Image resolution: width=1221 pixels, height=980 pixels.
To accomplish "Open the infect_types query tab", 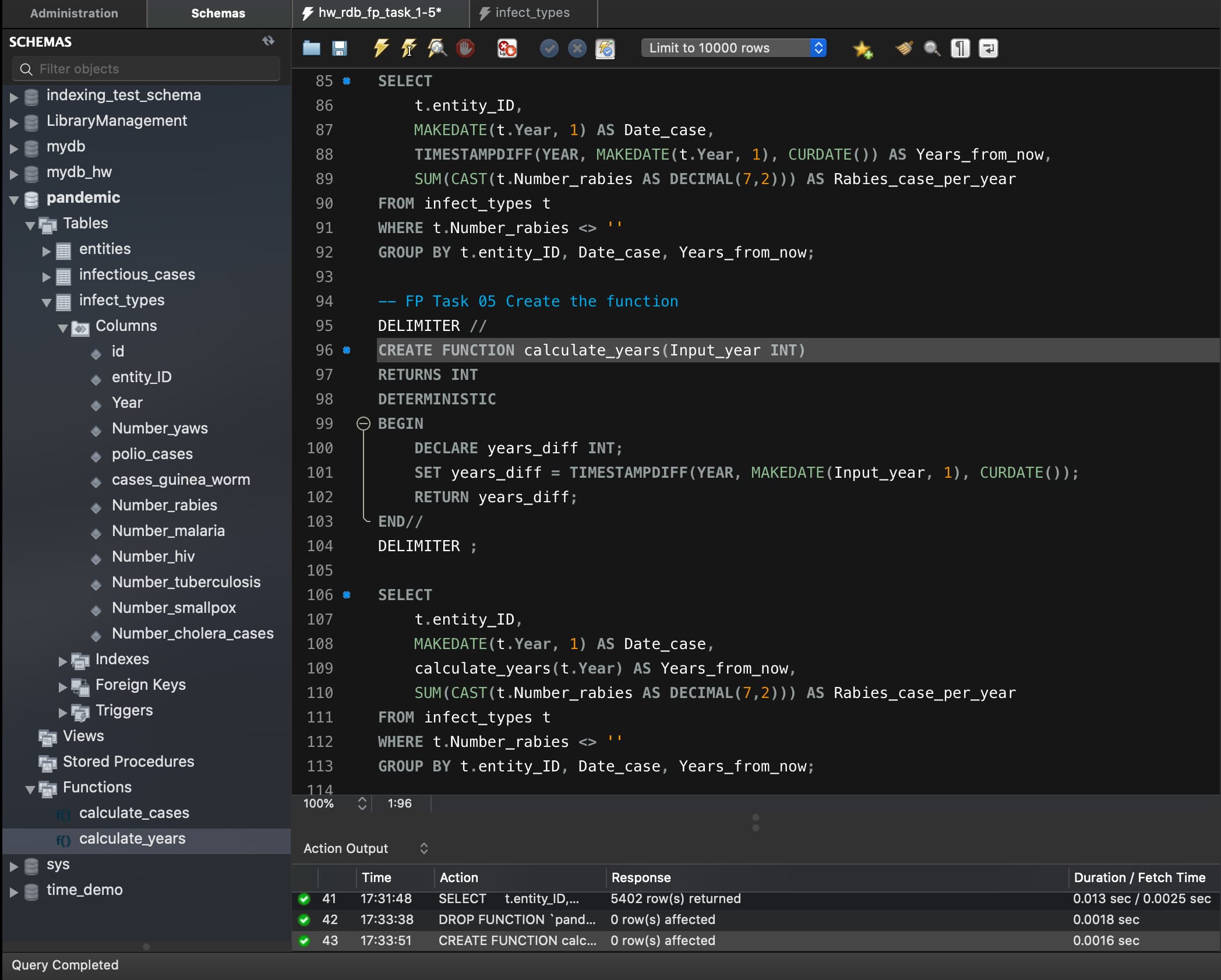I will (532, 13).
